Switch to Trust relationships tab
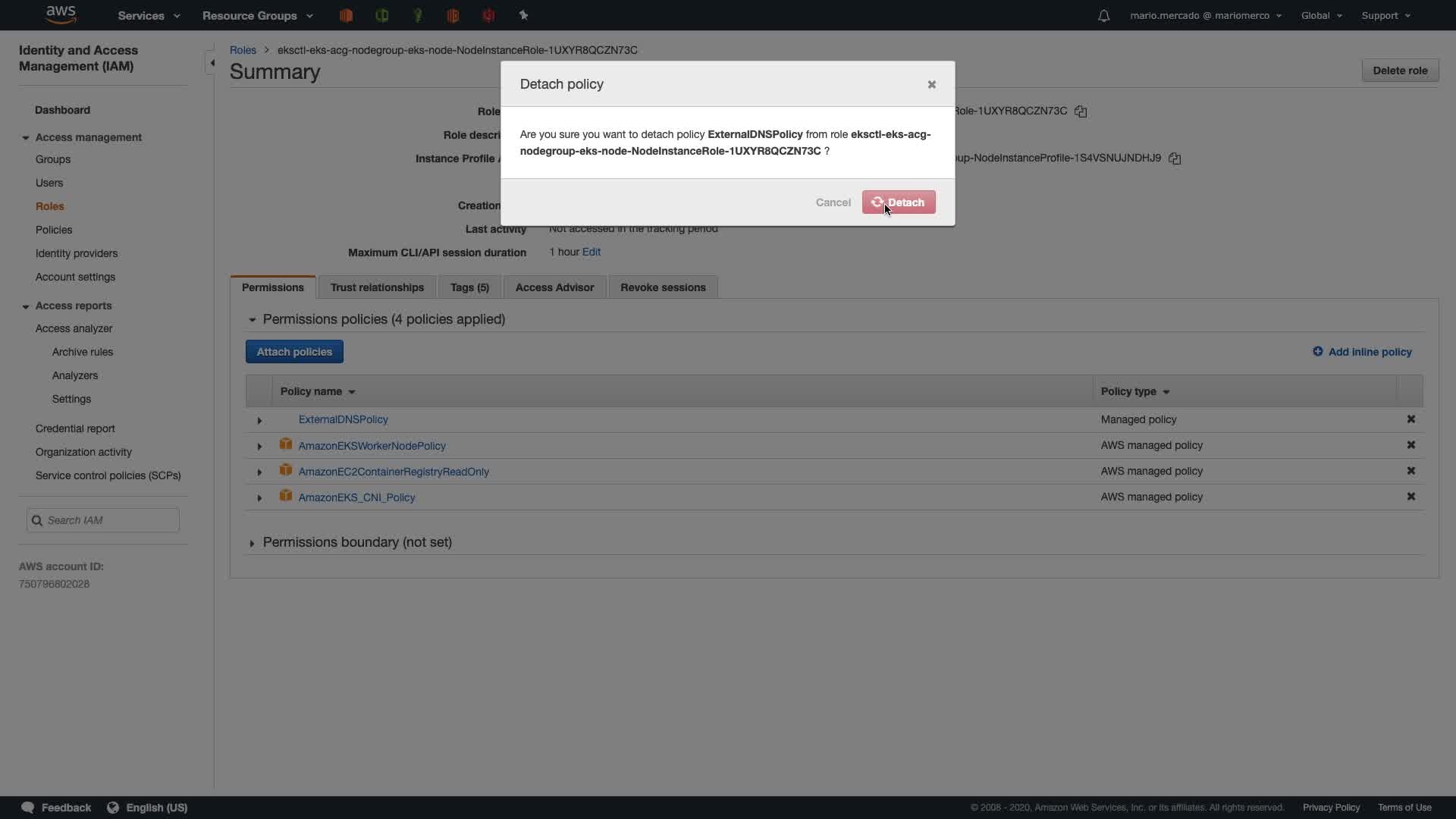This screenshot has height=819, width=1456. (x=377, y=287)
